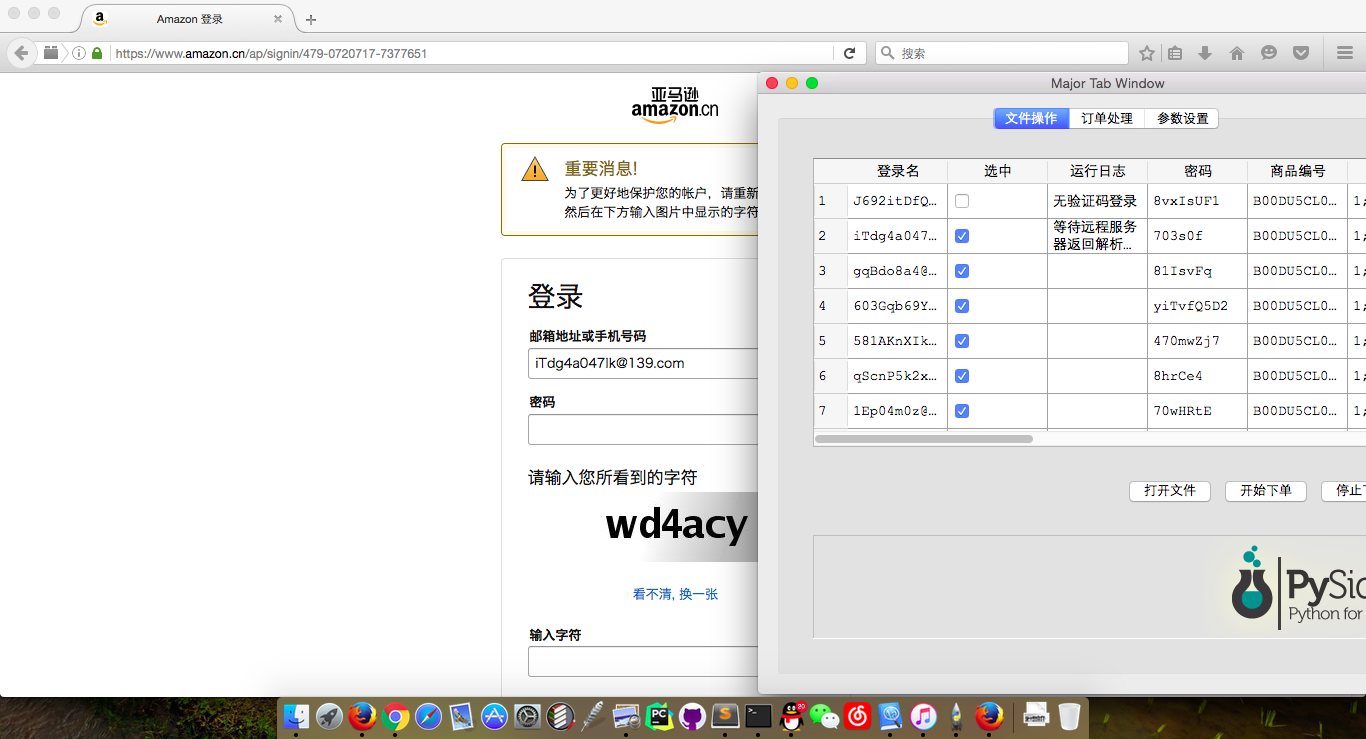Uncheck the box for row iTdg4a047

(962, 236)
